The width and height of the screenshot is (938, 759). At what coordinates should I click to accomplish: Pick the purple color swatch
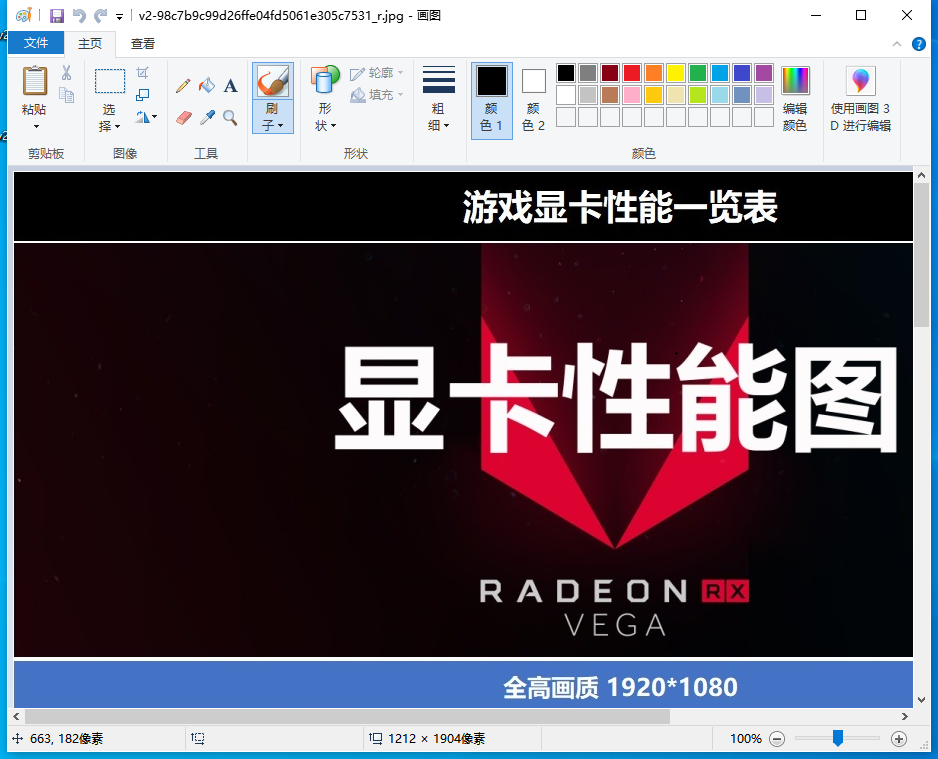(x=763, y=73)
